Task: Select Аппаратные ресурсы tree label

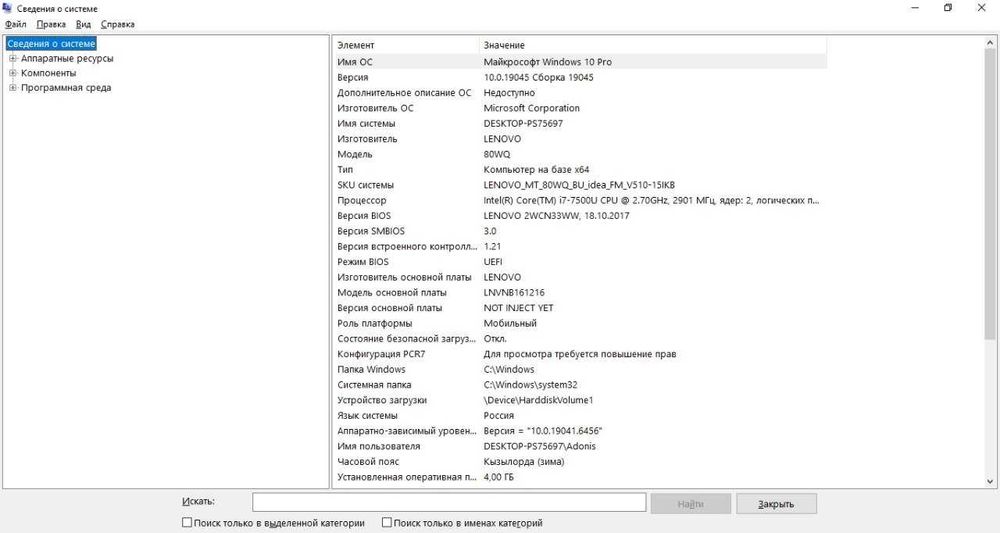Action: [67, 58]
